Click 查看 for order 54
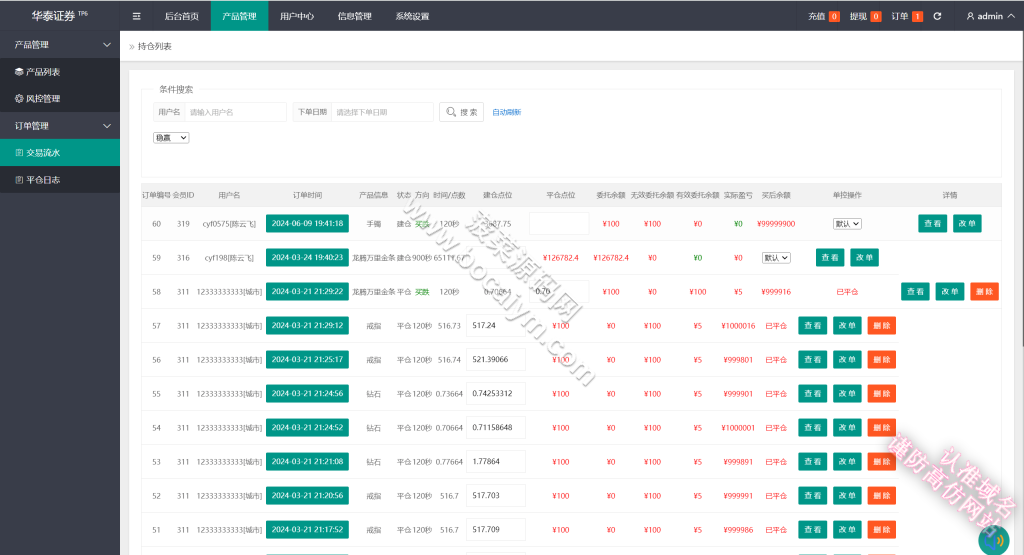Screen dimensions: 1024x555 (x=812, y=428)
